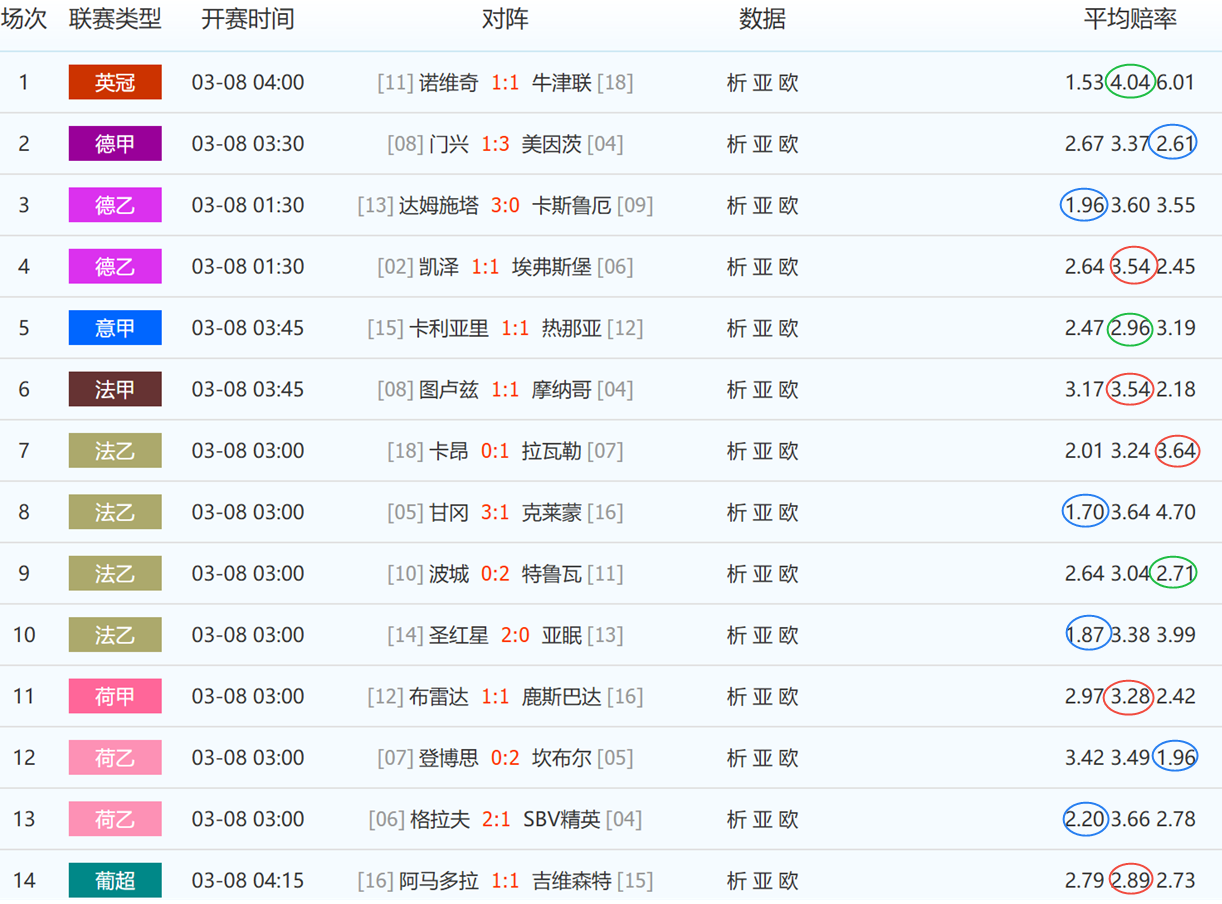Screen dimensions: 1222x904
Task: Open 欧 link in 甘冈 row
Action: point(789,512)
